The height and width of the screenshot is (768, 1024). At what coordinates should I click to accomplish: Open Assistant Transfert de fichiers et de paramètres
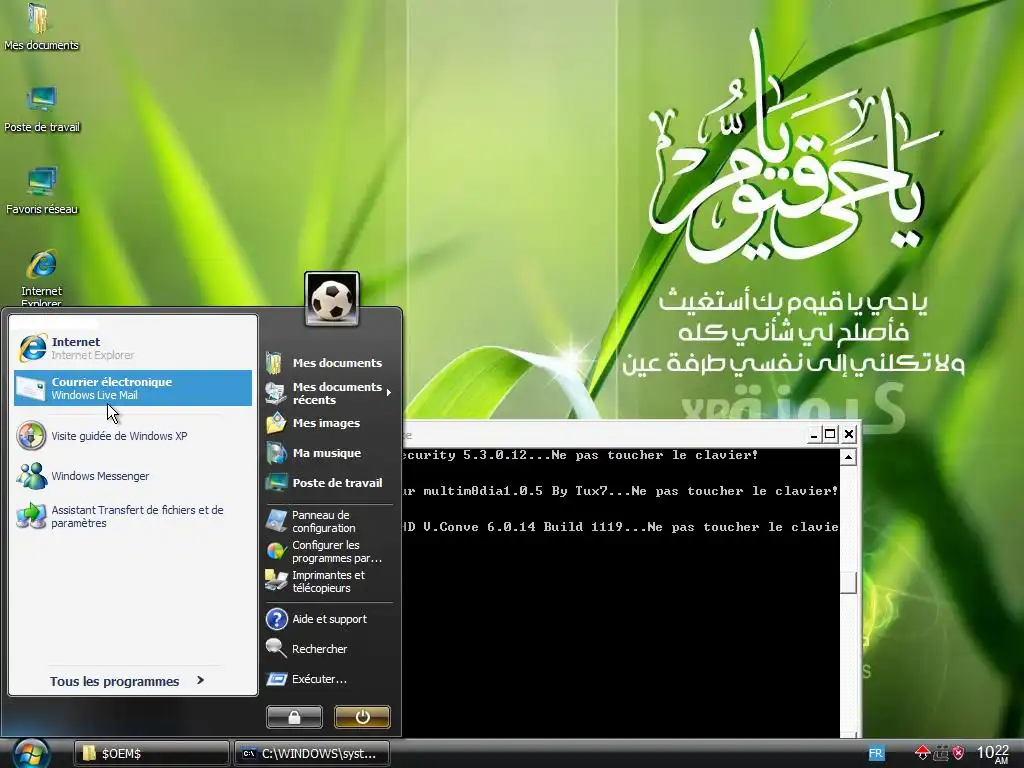click(133, 516)
